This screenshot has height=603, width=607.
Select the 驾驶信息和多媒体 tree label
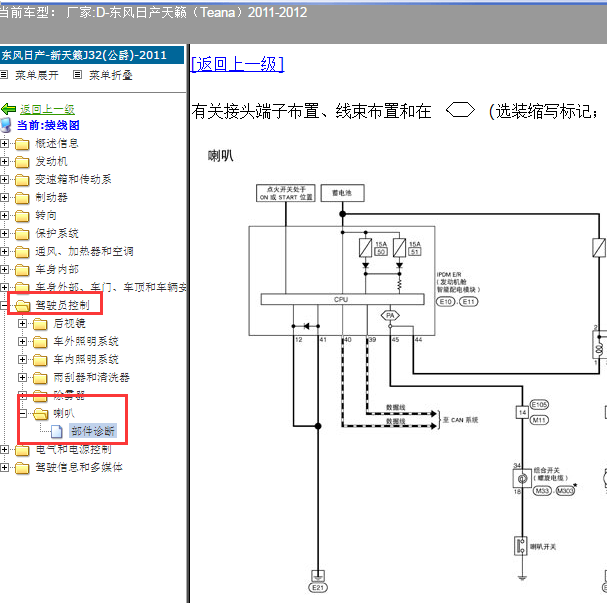[79, 467]
